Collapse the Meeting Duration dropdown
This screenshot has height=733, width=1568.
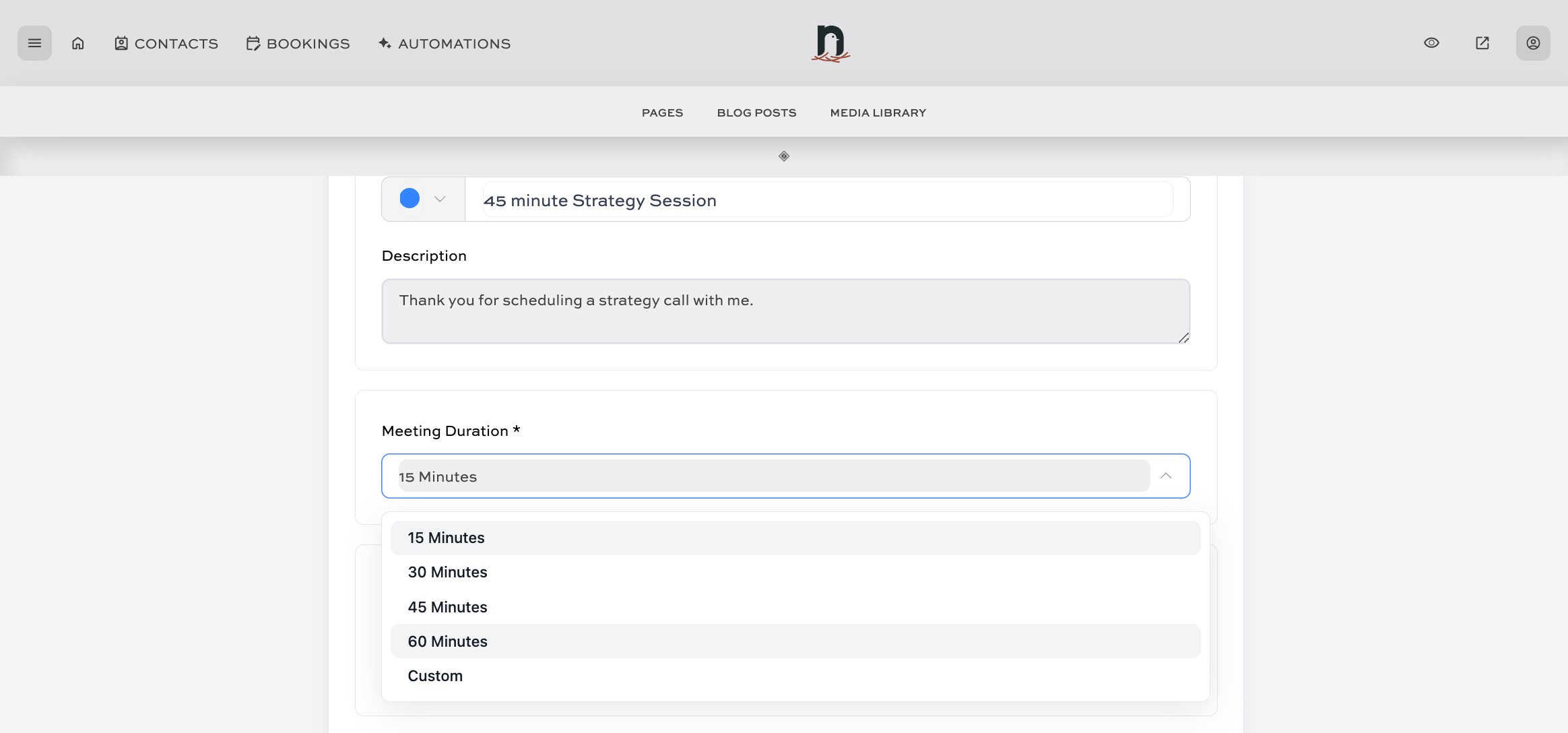click(x=1166, y=476)
